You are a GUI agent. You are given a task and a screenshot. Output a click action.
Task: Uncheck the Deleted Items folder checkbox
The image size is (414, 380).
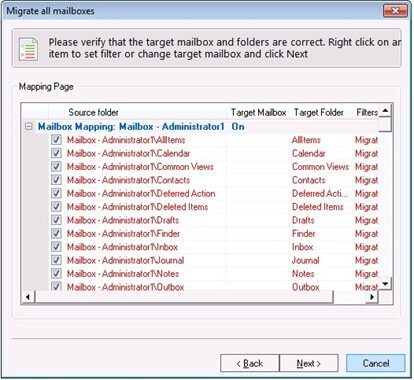tap(56, 207)
